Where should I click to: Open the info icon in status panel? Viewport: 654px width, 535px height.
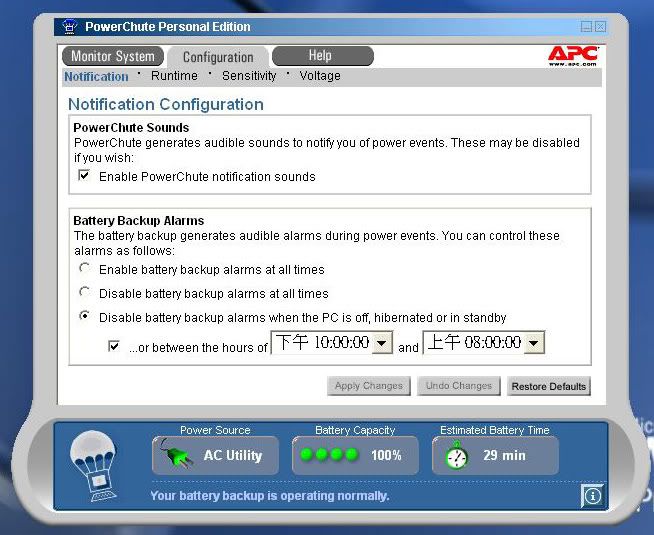[x=592, y=496]
